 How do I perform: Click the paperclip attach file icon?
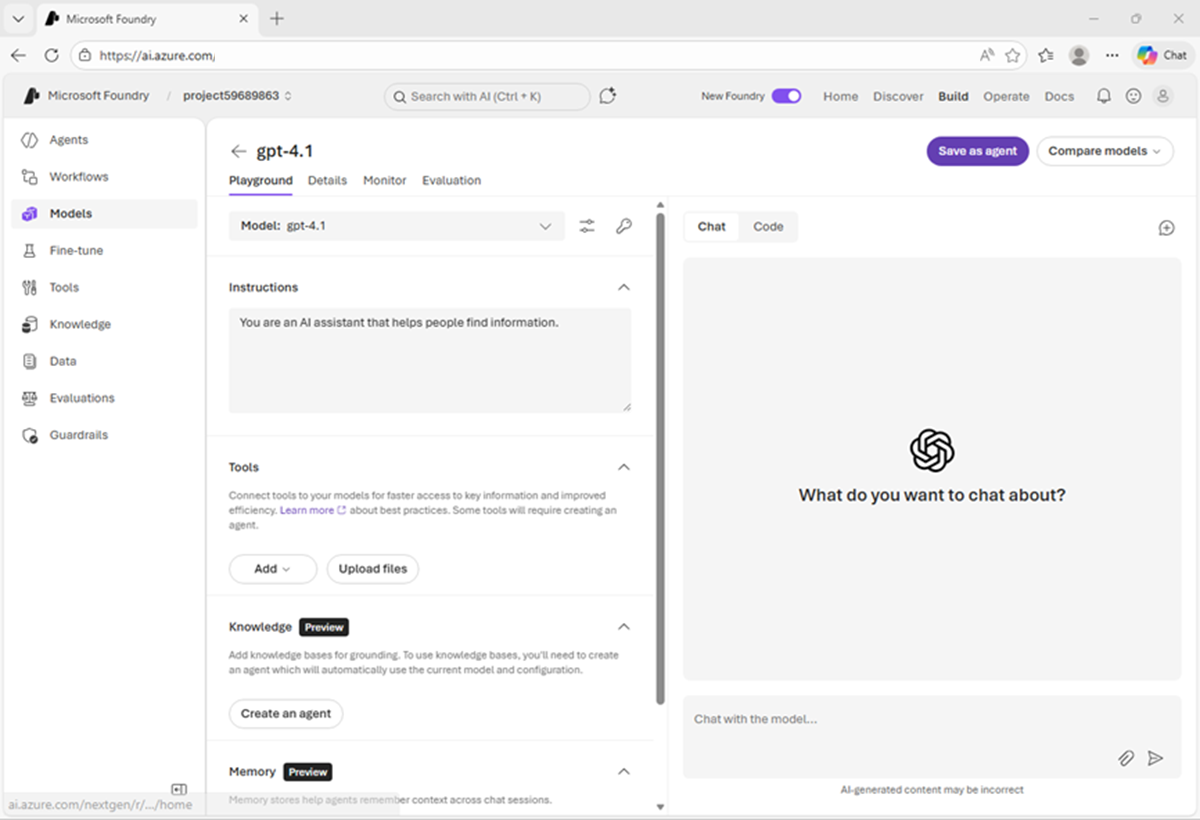click(x=1126, y=759)
